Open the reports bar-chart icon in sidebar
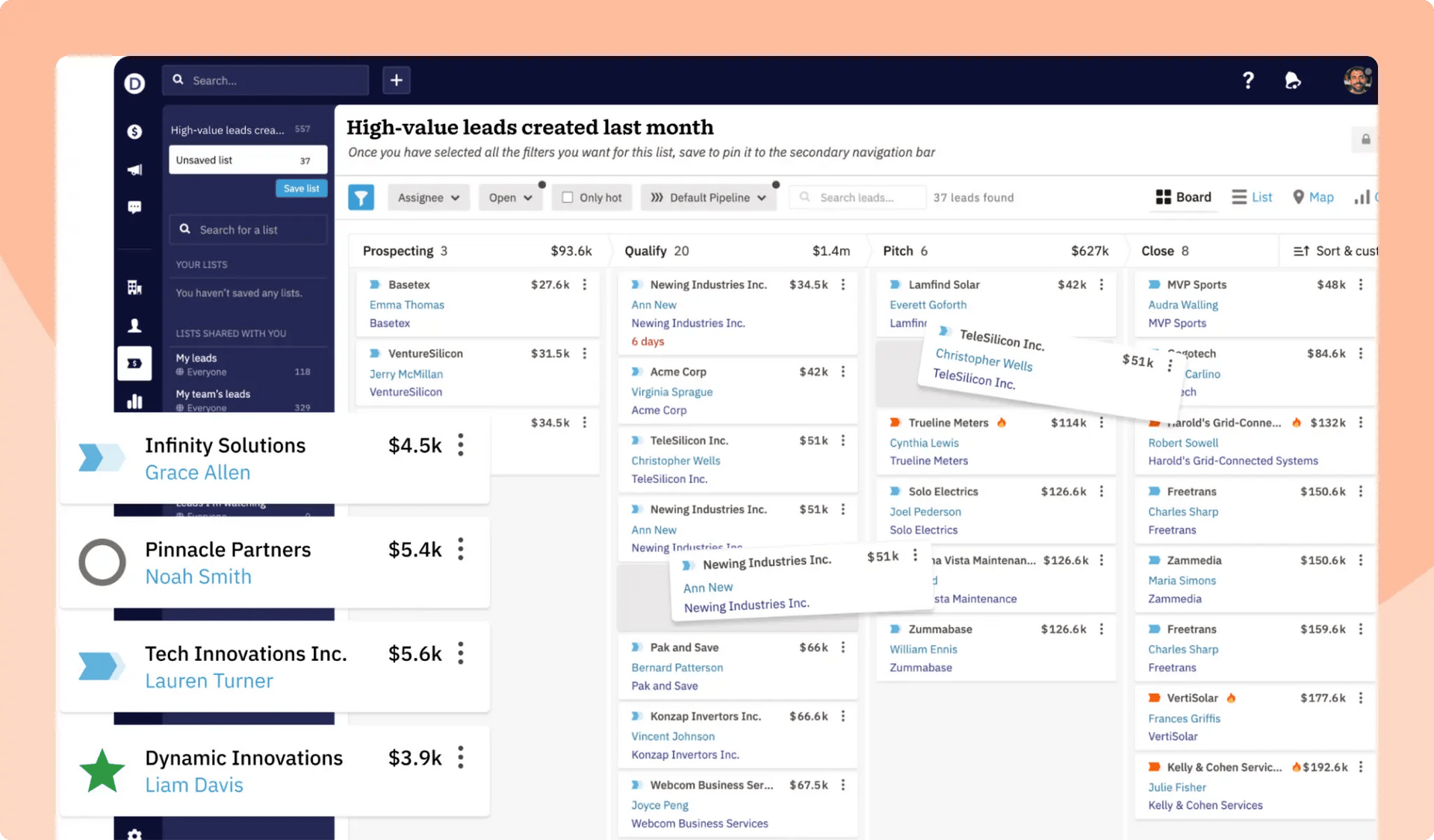1434x840 pixels. click(x=134, y=401)
